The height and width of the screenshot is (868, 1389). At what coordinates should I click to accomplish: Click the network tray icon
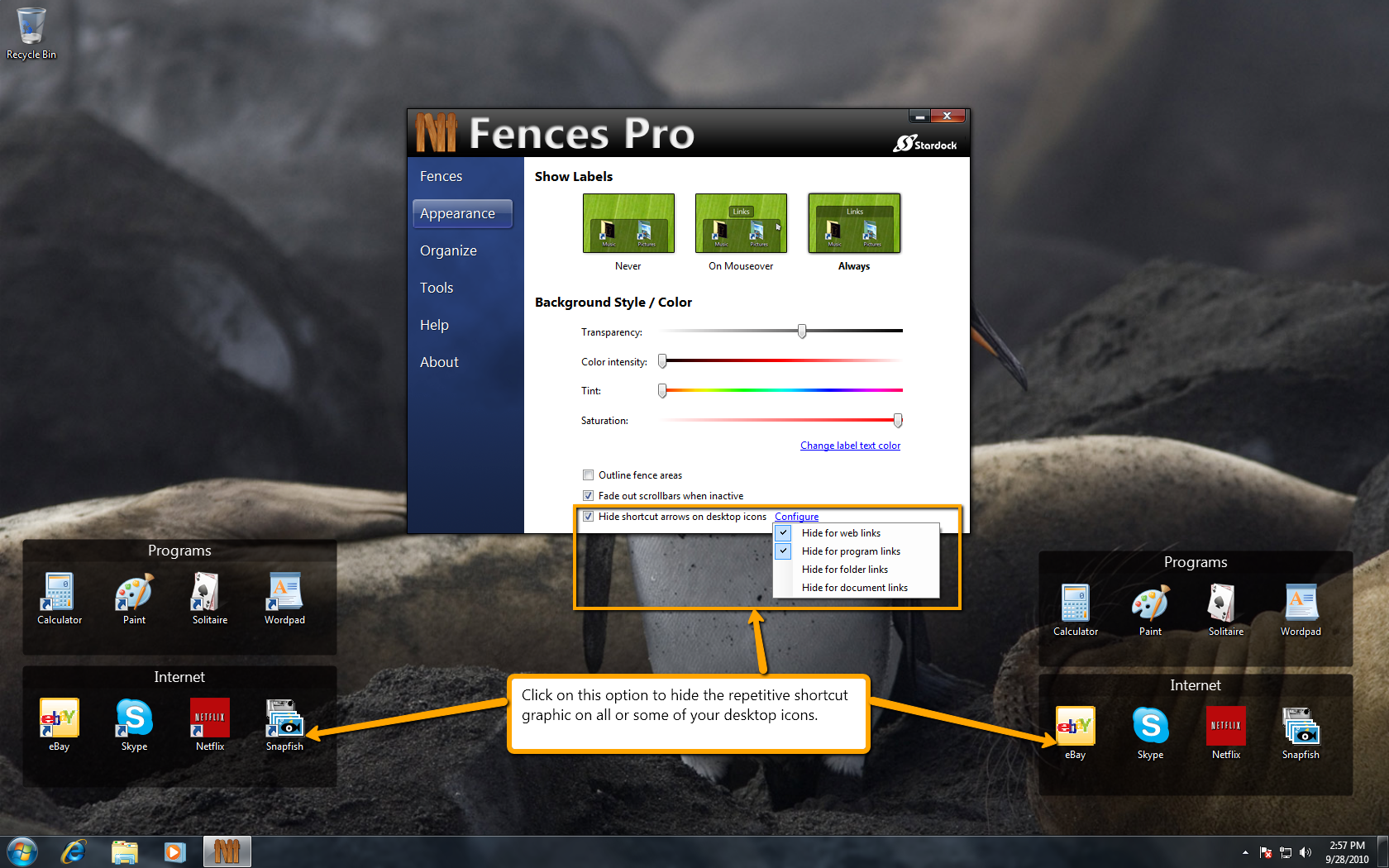[x=1285, y=852]
